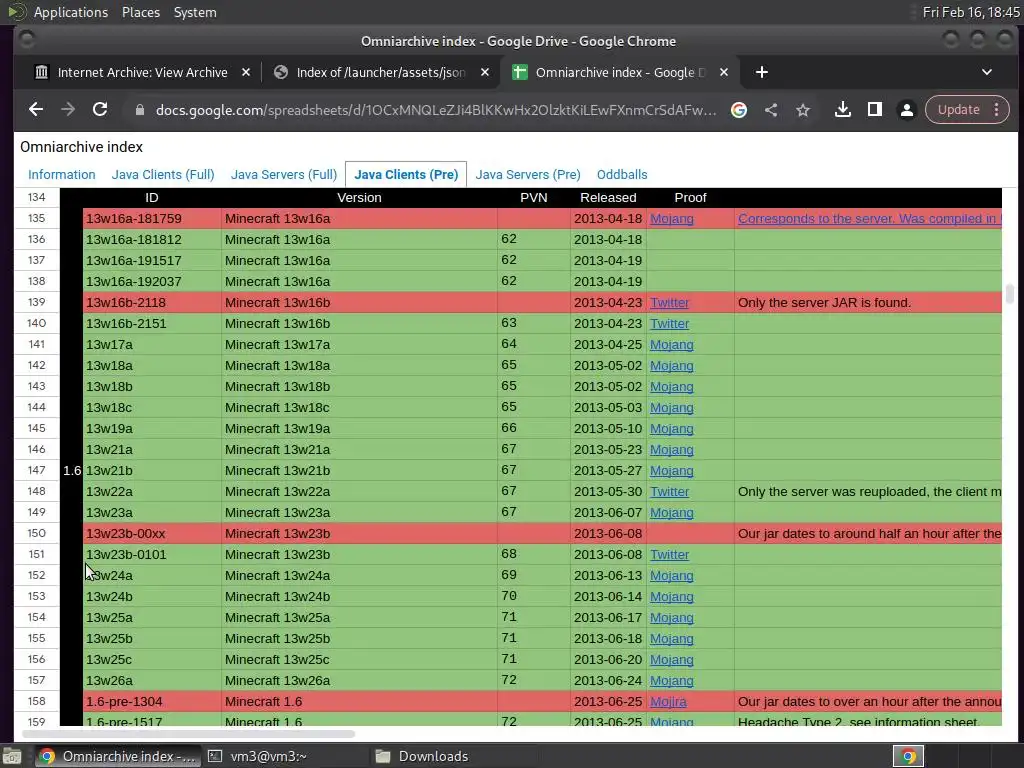
Task: Open Mojang proof link for 13w17a
Action: [x=671, y=345]
